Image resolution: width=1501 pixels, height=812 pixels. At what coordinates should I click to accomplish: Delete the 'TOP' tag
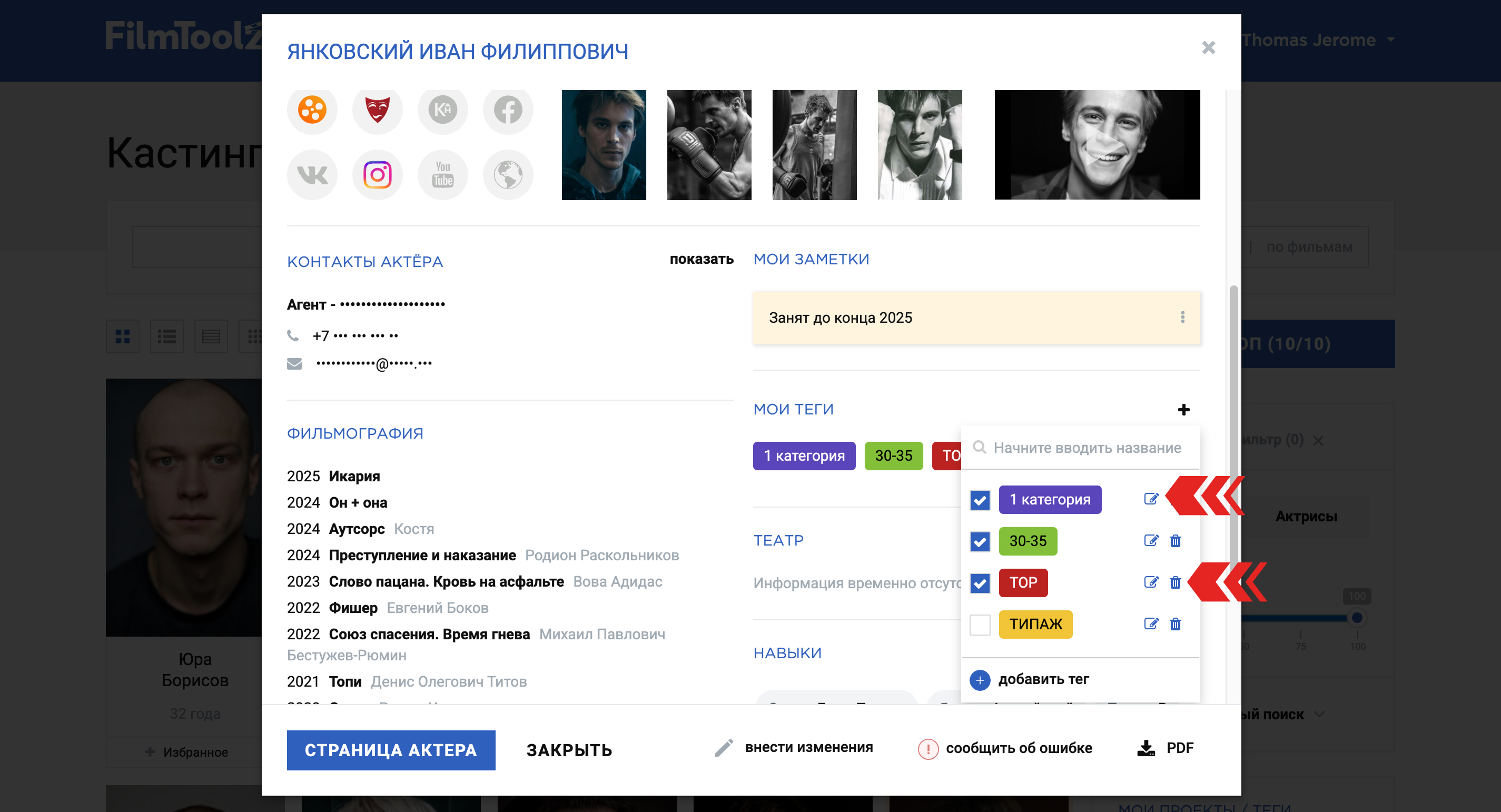1176,582
